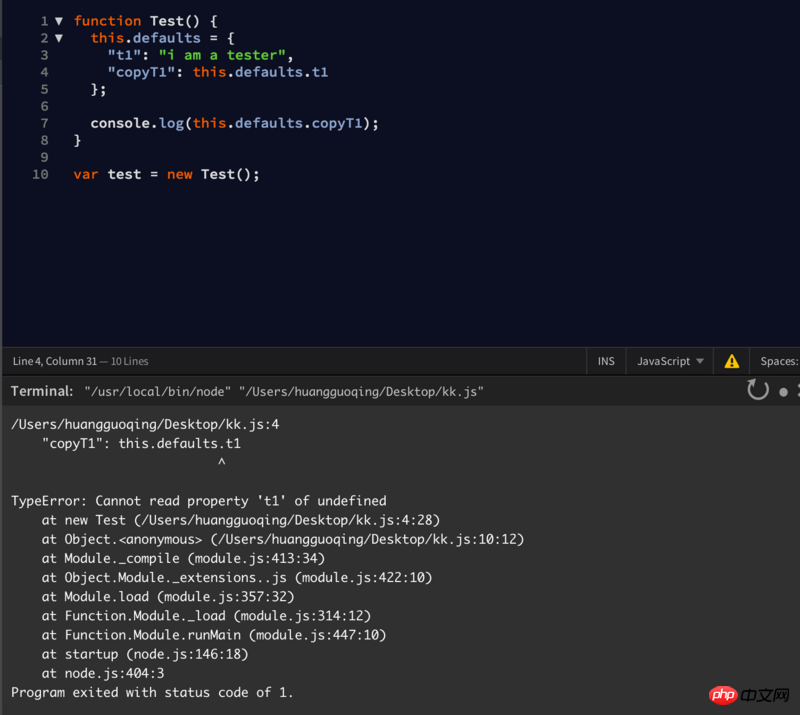The height and width of the screenshot is (715, 800).
Task: Place cursor on the console.log statement
Action: (234, 123)
